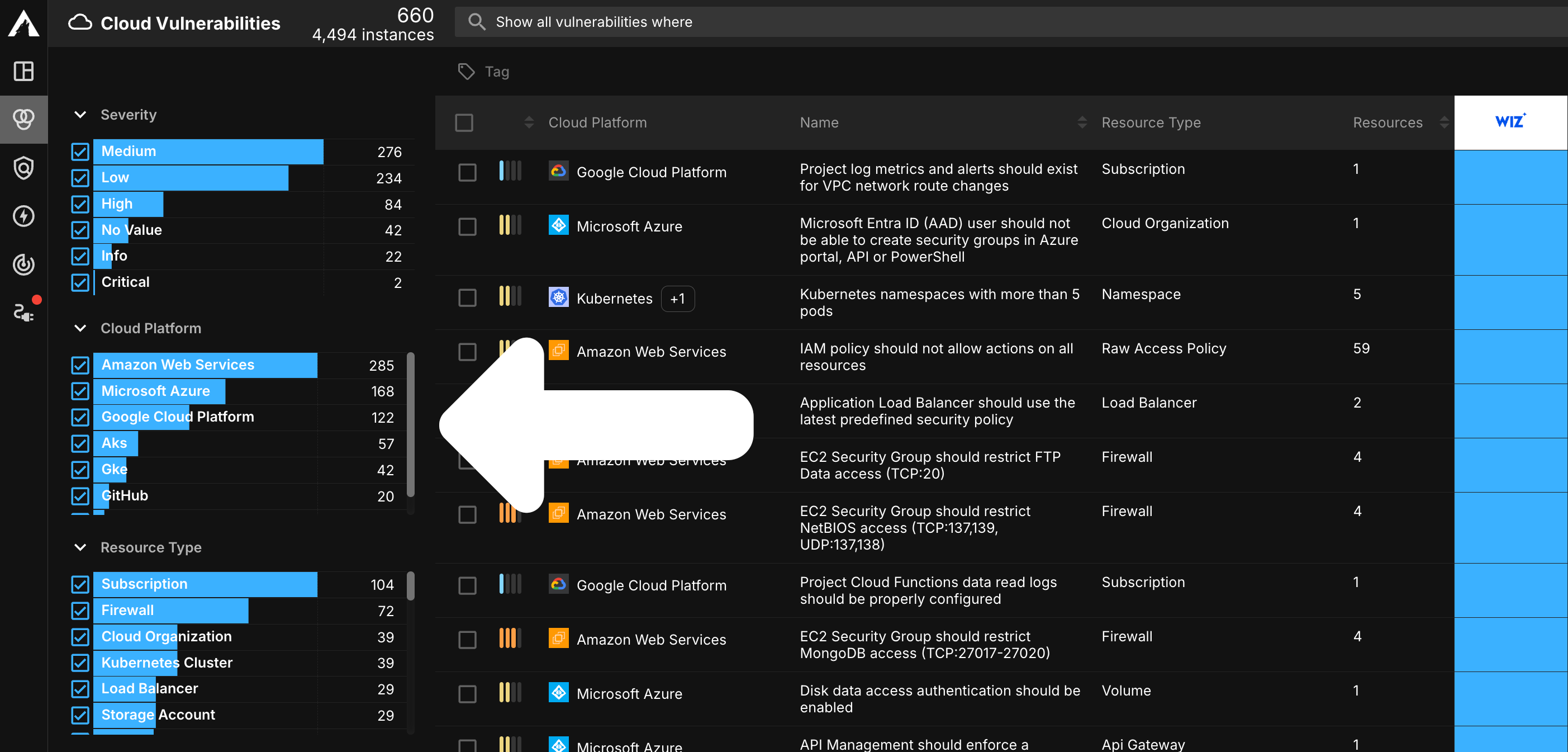Open the IAM policy should not allow actions vulnerability
The image size is (1568, 752).
click(936, 357)
